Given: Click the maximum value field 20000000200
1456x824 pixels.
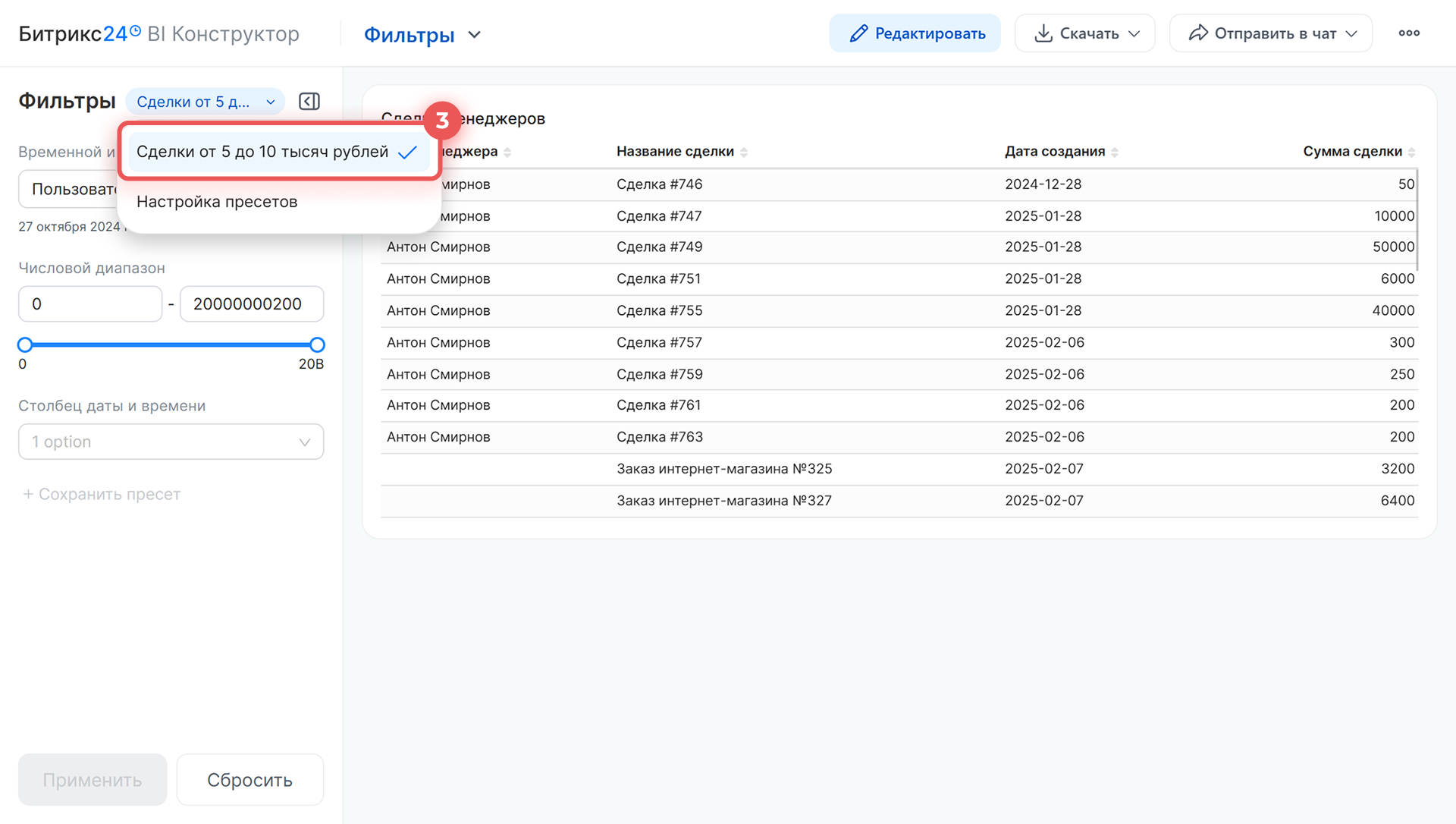Looking at the screenshot, I should tap(251, 304).
